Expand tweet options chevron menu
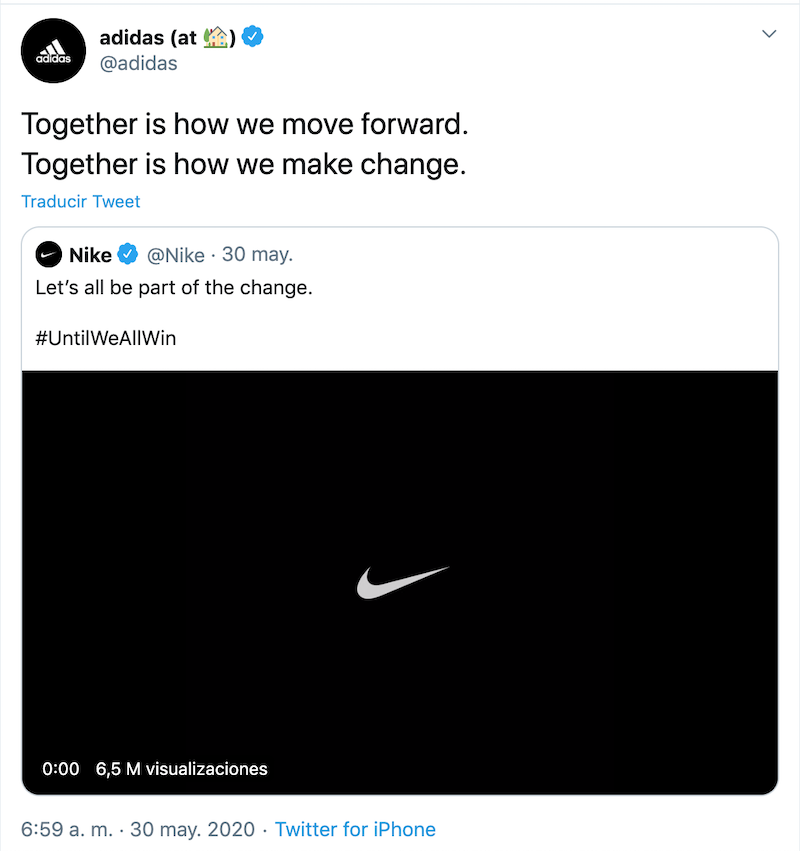This screenshot has height=851, width=800. [769, 34]
